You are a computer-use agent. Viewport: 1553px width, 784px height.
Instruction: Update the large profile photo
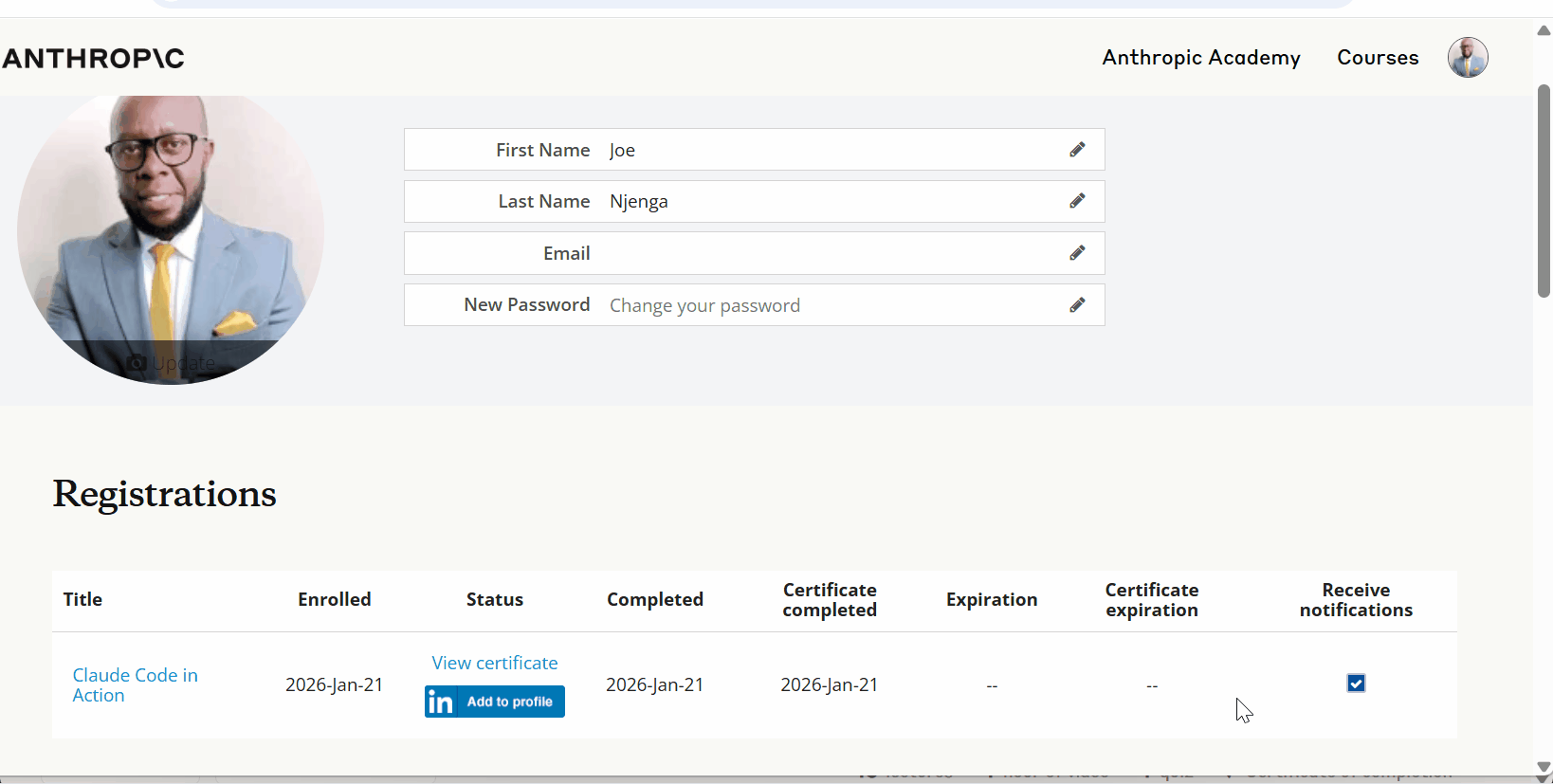172,363
